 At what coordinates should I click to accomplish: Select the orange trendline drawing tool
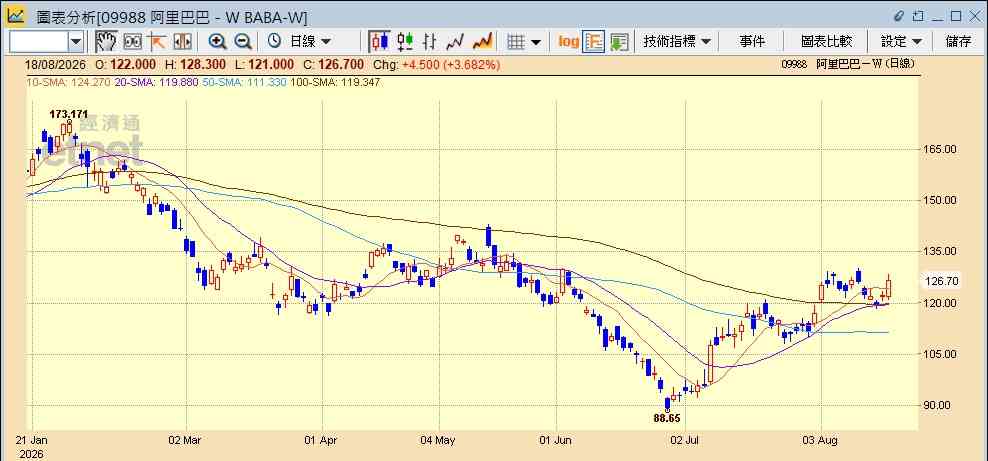pyautogui.click(x=156, y=42)
